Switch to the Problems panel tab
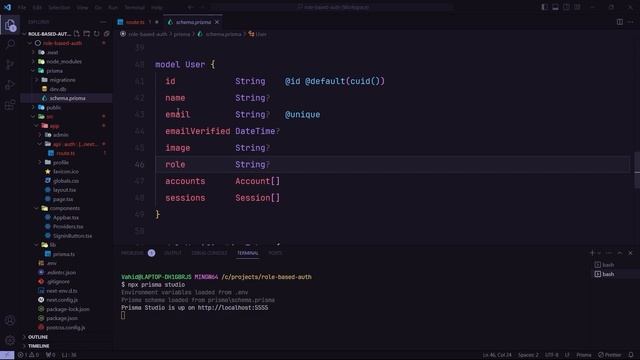 coord(132,253)
